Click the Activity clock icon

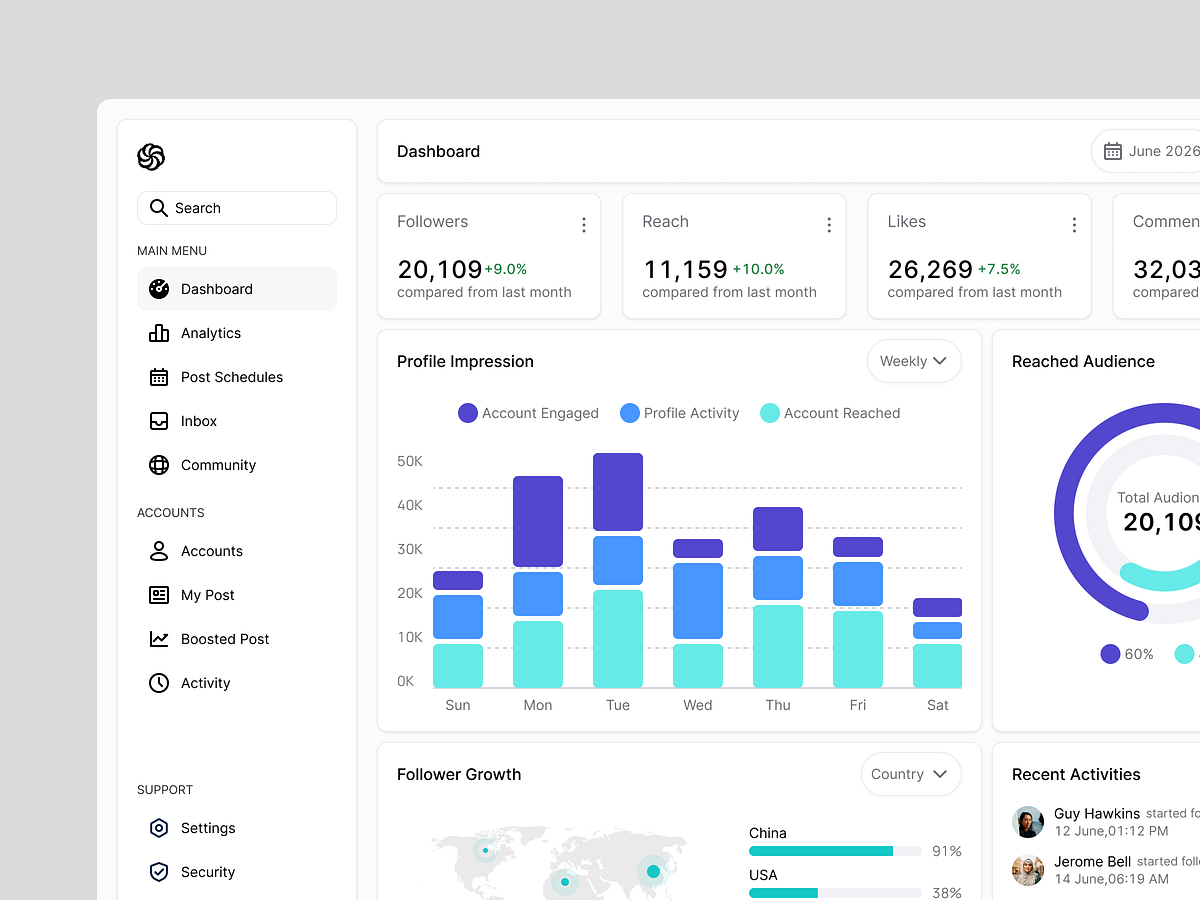tap(159, 682)
